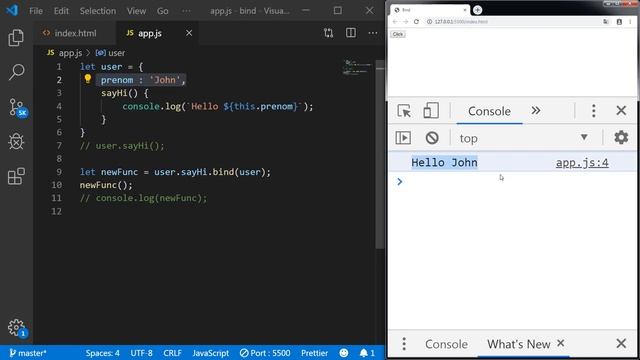
Task: Stop Live Server via Port : 5500
Action: 265,353
